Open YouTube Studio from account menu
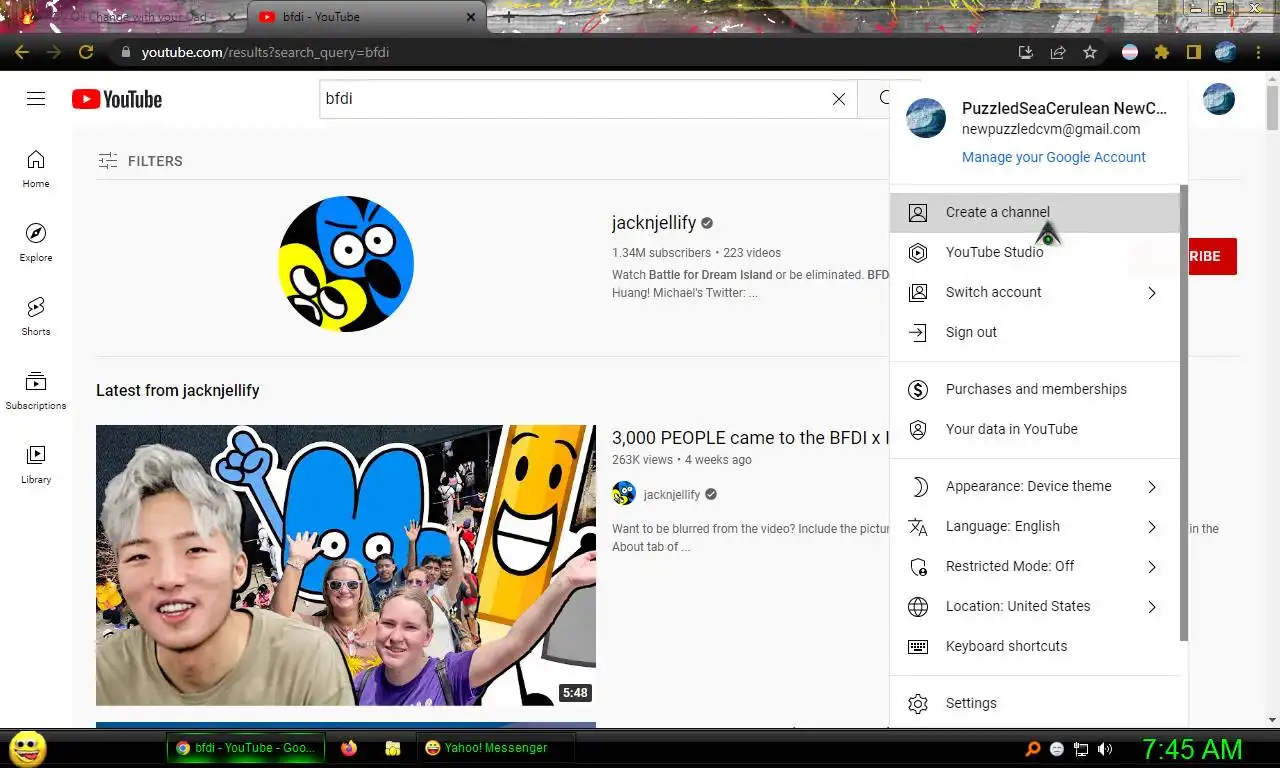 (x=1035, y=252)
